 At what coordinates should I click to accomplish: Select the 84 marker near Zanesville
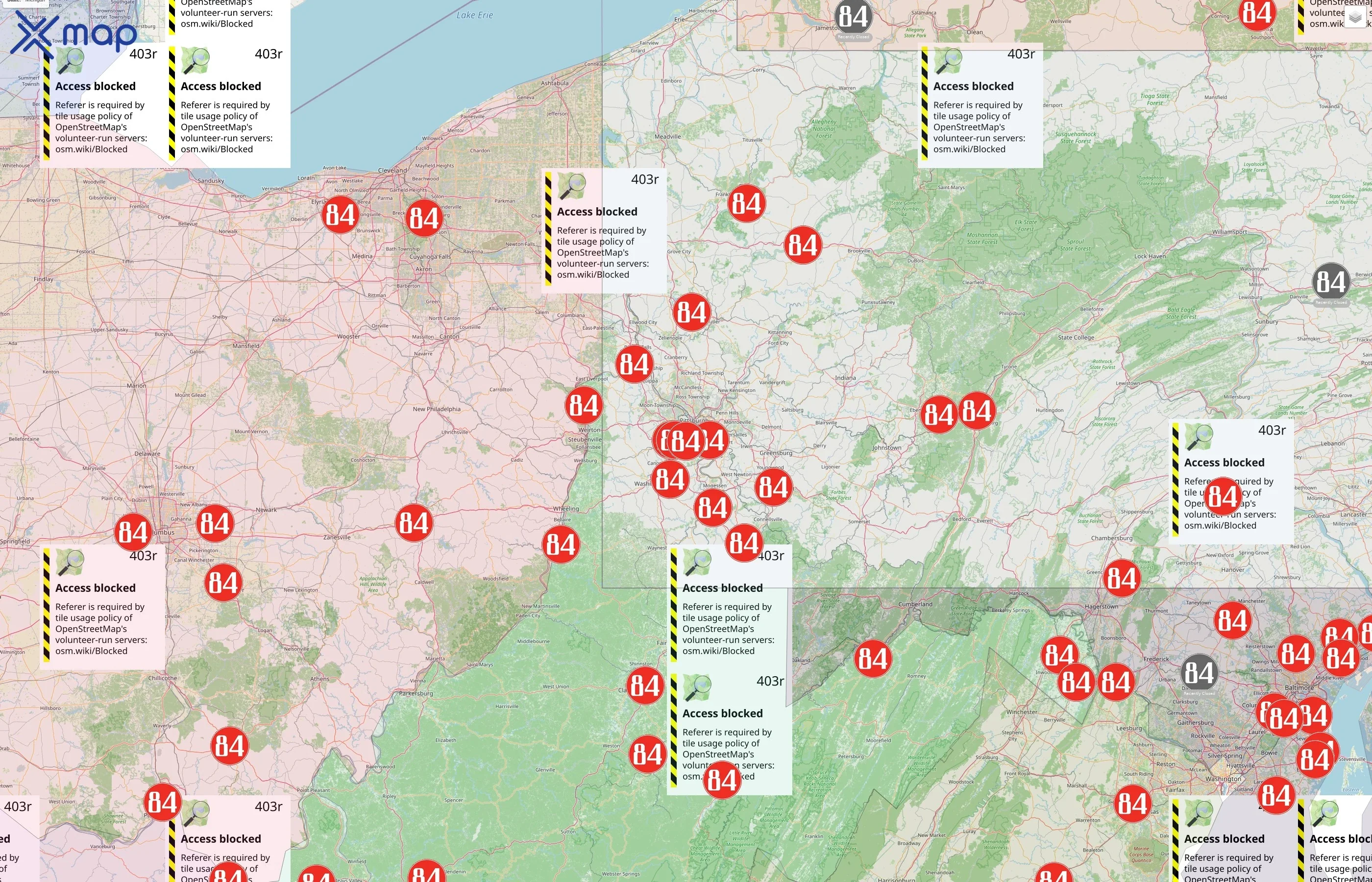click(414, 523)
